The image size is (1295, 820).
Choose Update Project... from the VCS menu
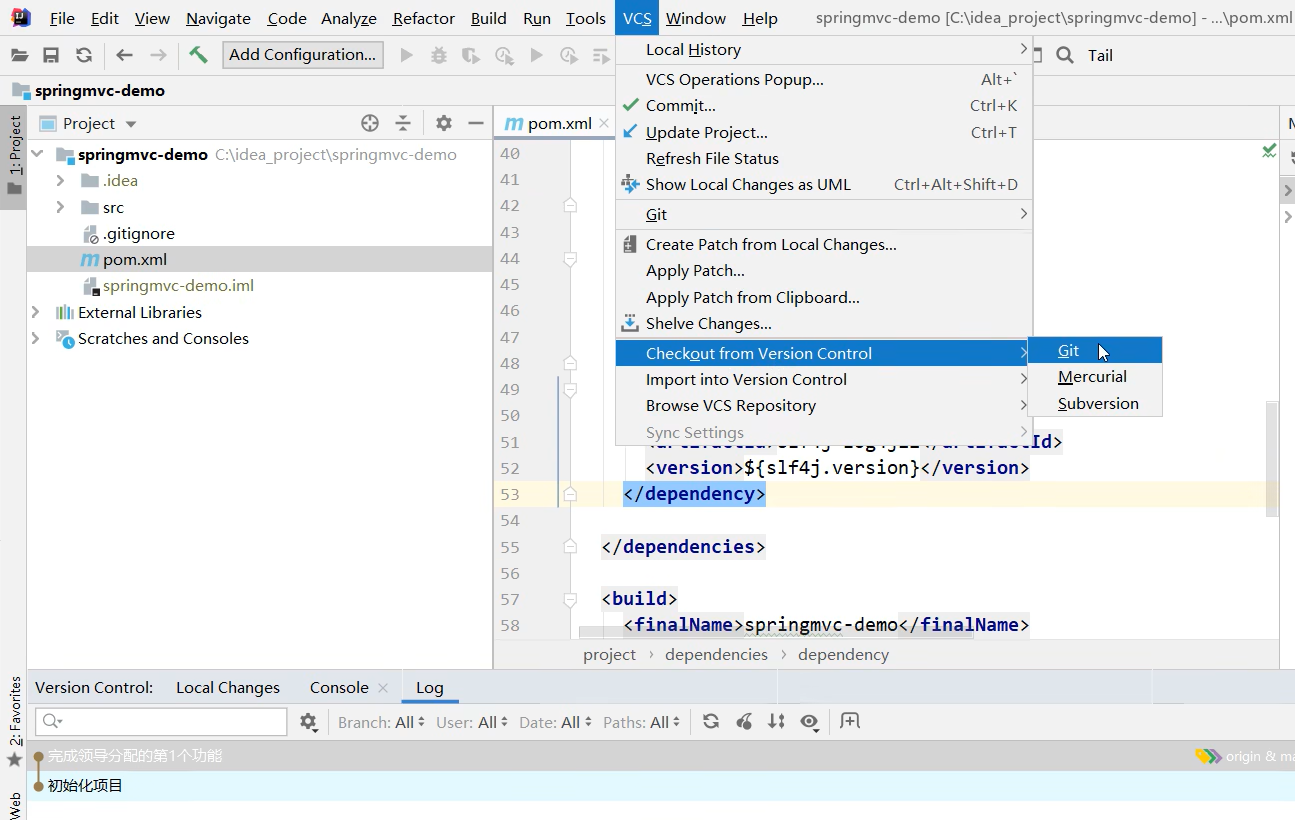tap(823, 132)
